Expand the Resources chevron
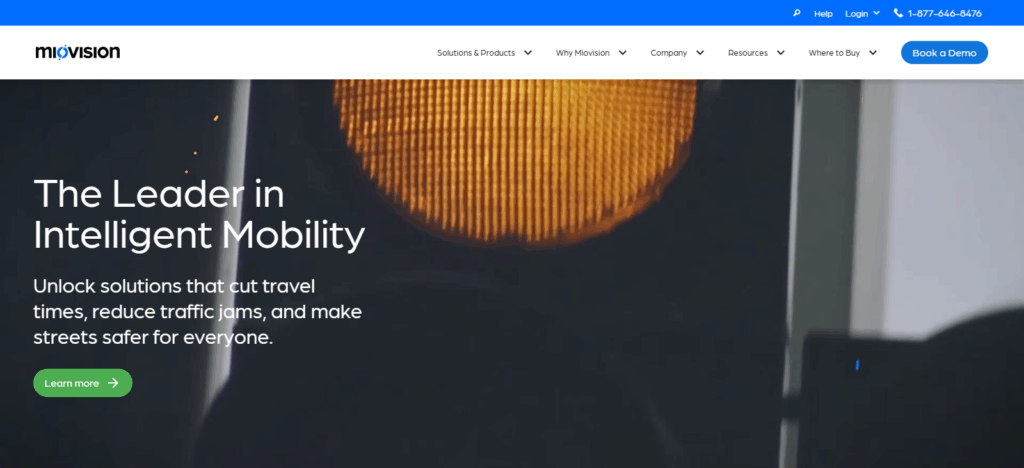This screenshot has width=1024, height=468. tap(780, 53)
